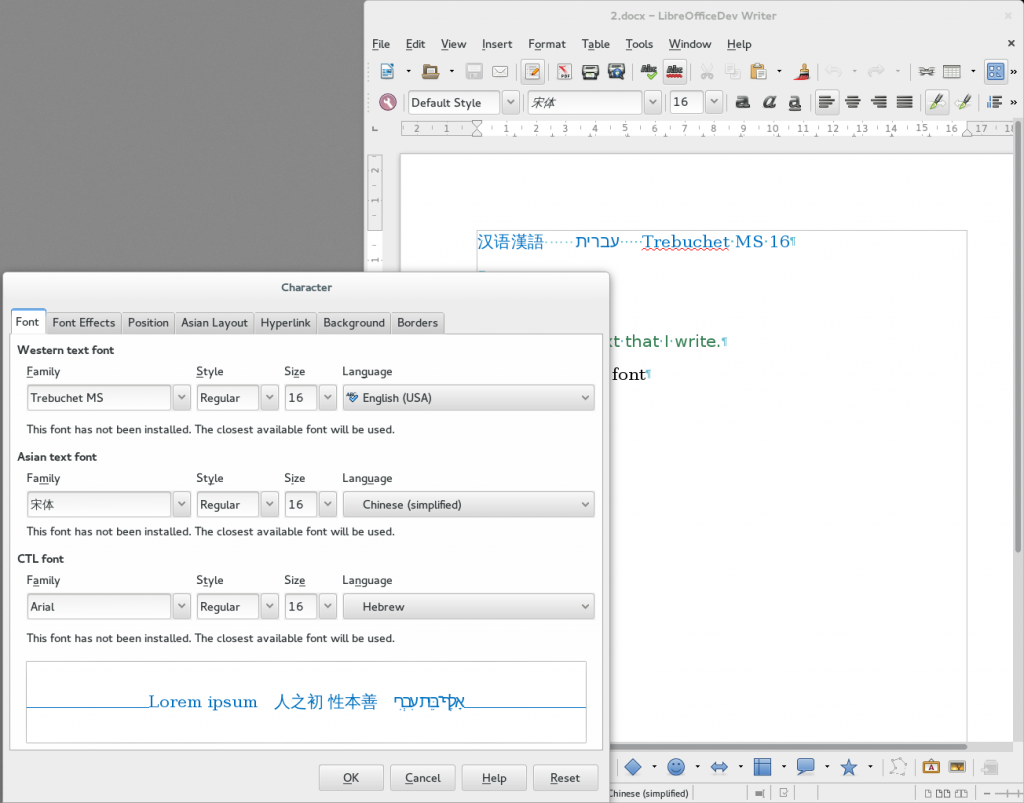The height and width of the screenshot is (803, 1024).
Task: Click the Left-To-Right text direction icon
Action: click(x=937, y=102)
